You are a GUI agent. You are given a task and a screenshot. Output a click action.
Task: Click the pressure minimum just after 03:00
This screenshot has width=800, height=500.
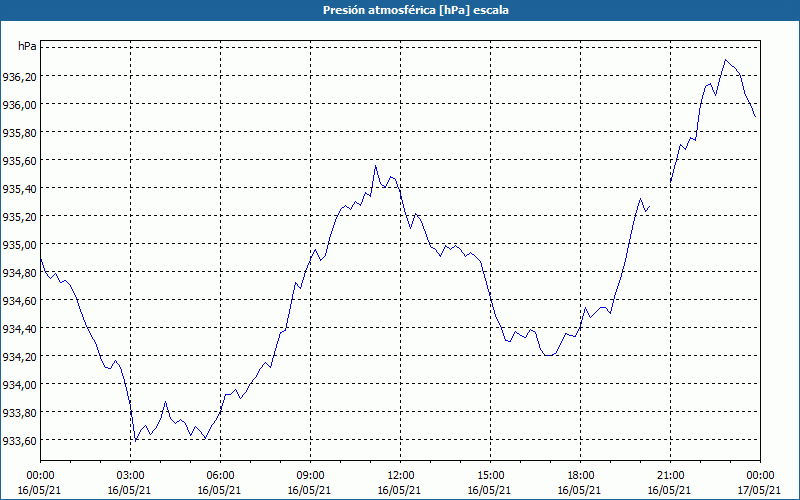pyautogui.click(x=135, y=440)
